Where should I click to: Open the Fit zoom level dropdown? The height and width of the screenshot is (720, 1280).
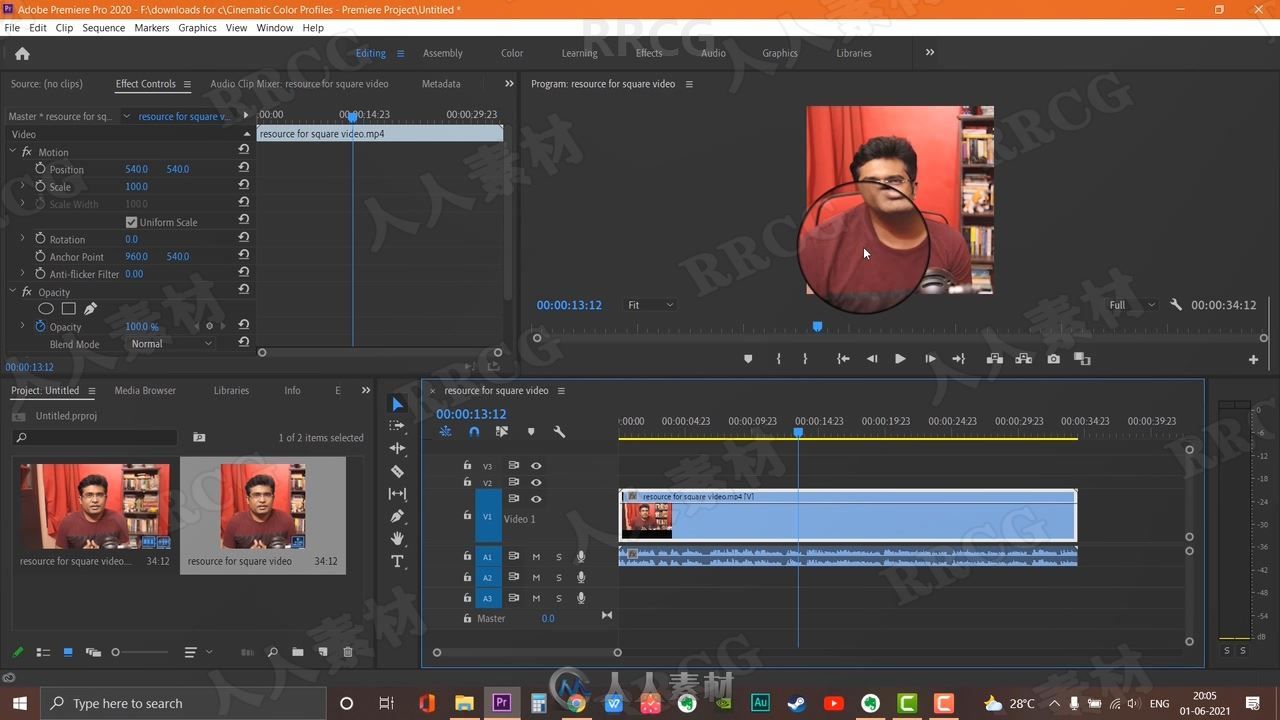651,305
